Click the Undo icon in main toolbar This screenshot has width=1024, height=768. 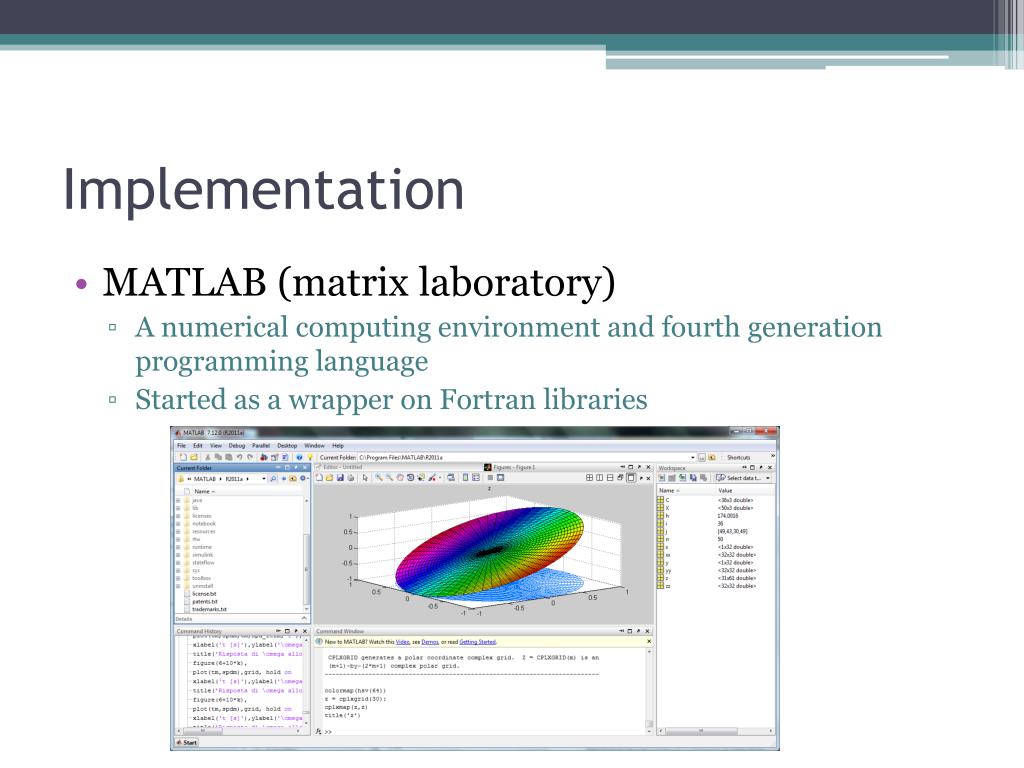click(x=240, y=457)
